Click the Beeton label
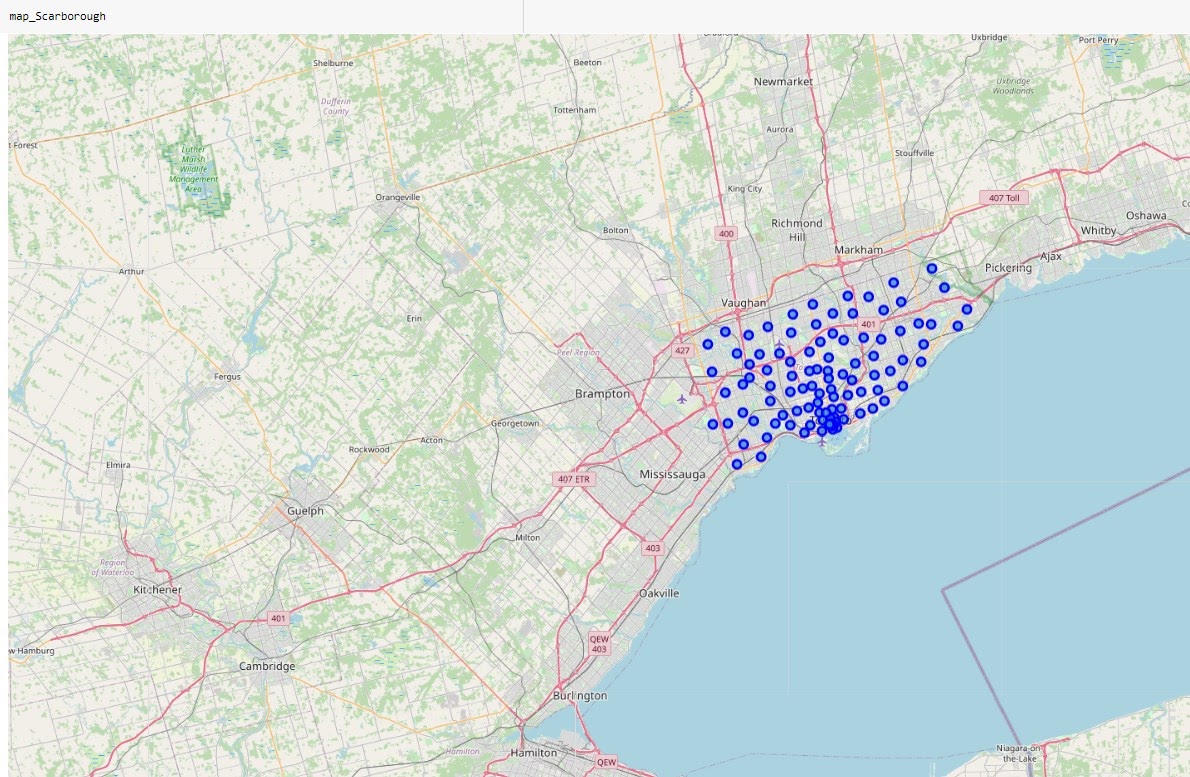This screenshot has width=1190, height=777. tap(587, 62)
